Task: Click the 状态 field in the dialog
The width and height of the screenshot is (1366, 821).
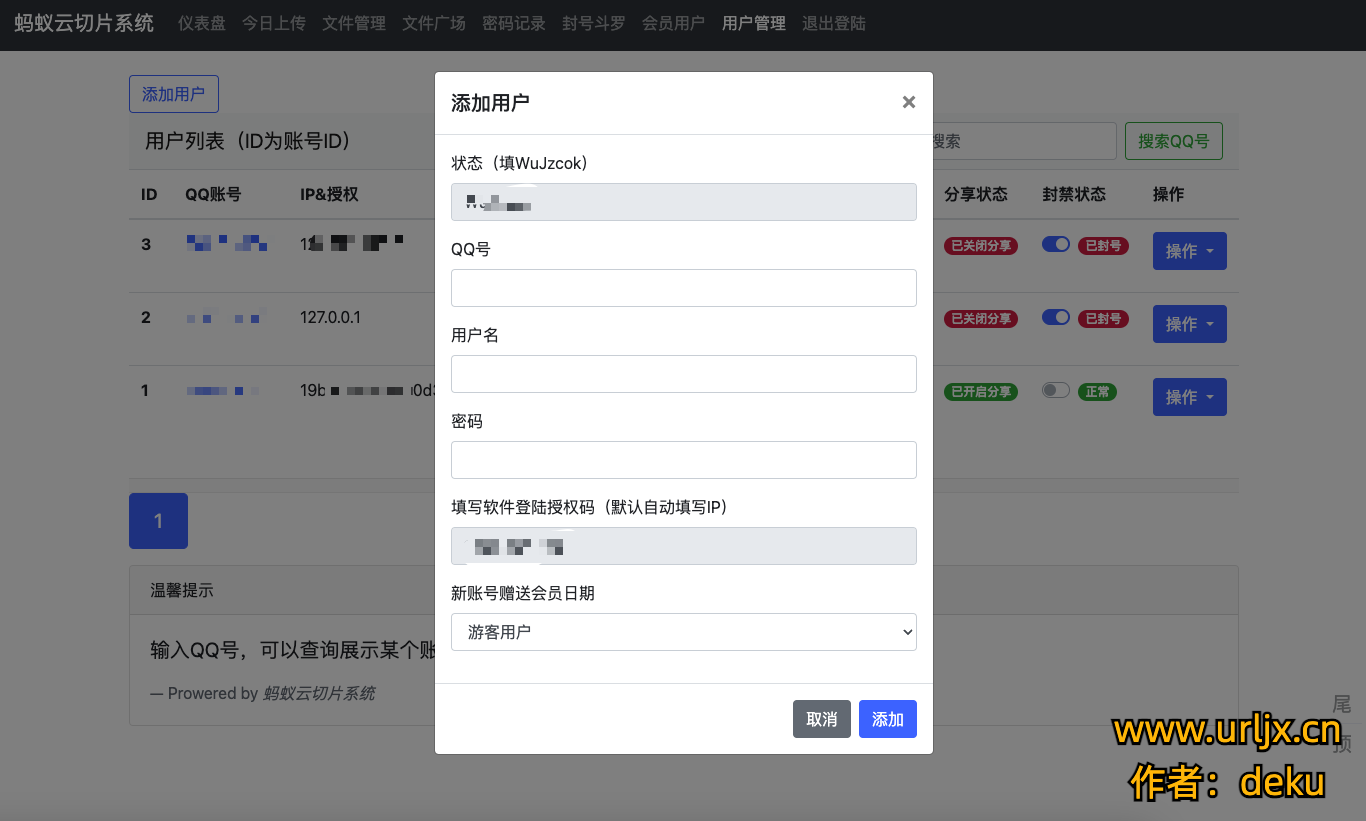Action: pyautogui.click(x=684, y=202)
